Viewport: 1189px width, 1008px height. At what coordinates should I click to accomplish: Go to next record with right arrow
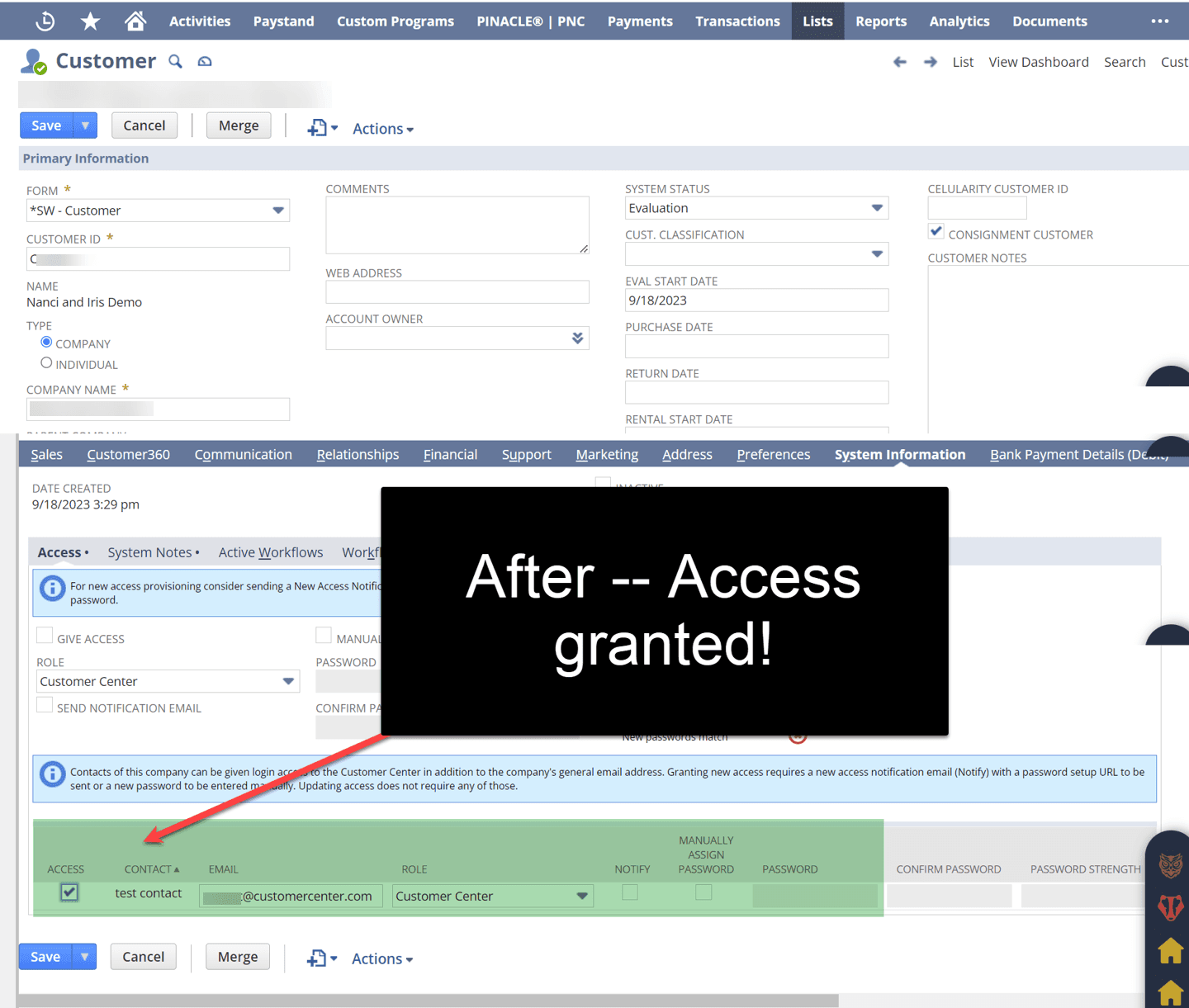[931, 62]
